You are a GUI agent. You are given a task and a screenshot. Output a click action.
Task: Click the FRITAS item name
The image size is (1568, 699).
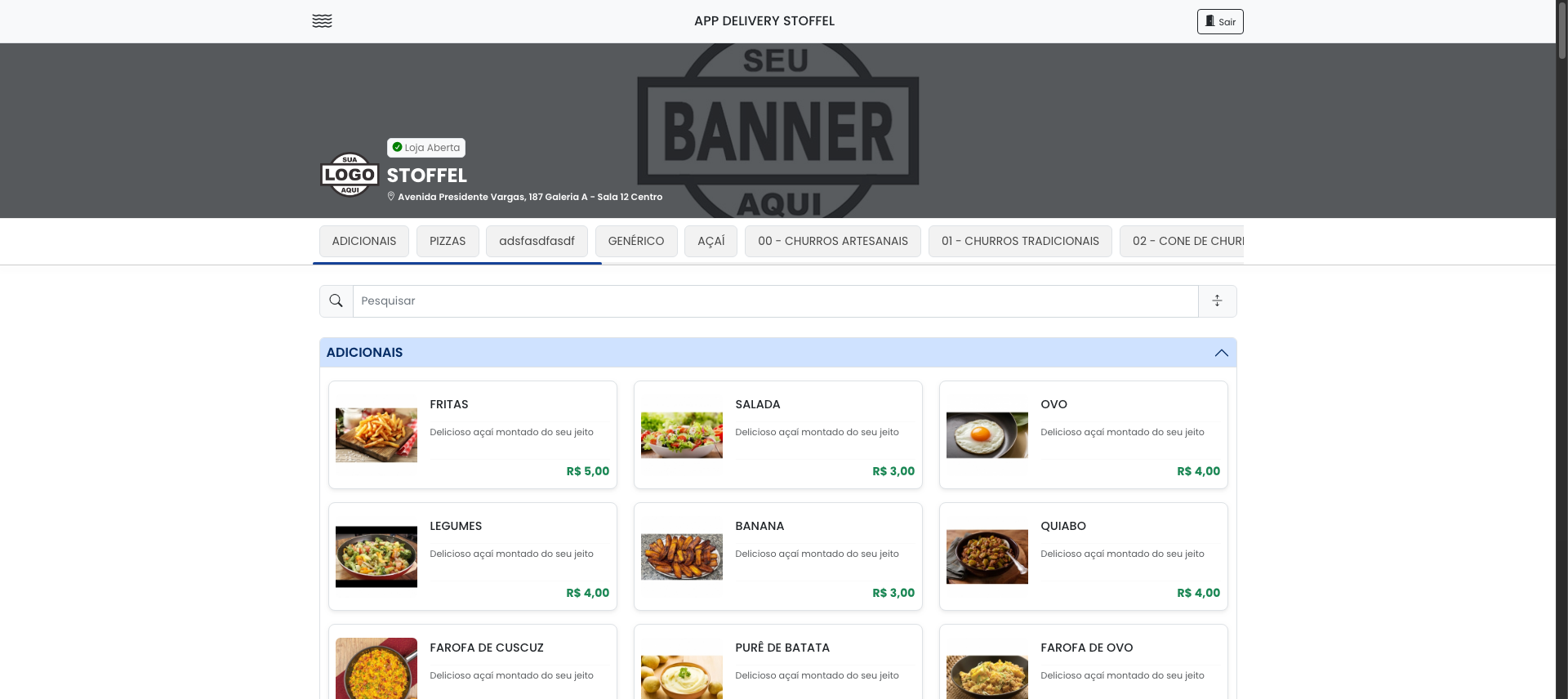(449, 405)
